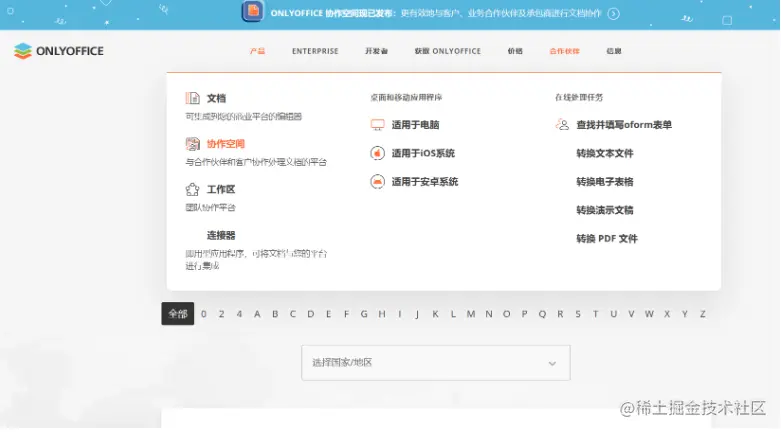This screenshot has width=781, height=432.
Task: Open the 合作伙伴 menu
Action: pos(564,51)
